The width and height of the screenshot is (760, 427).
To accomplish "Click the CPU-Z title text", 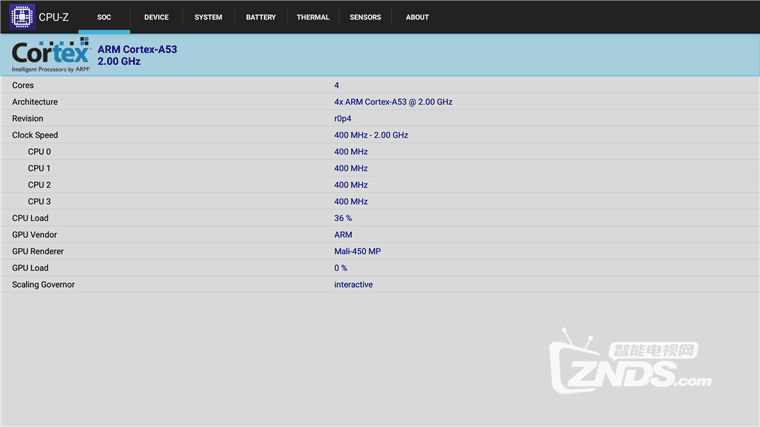I will coord(53,17).
